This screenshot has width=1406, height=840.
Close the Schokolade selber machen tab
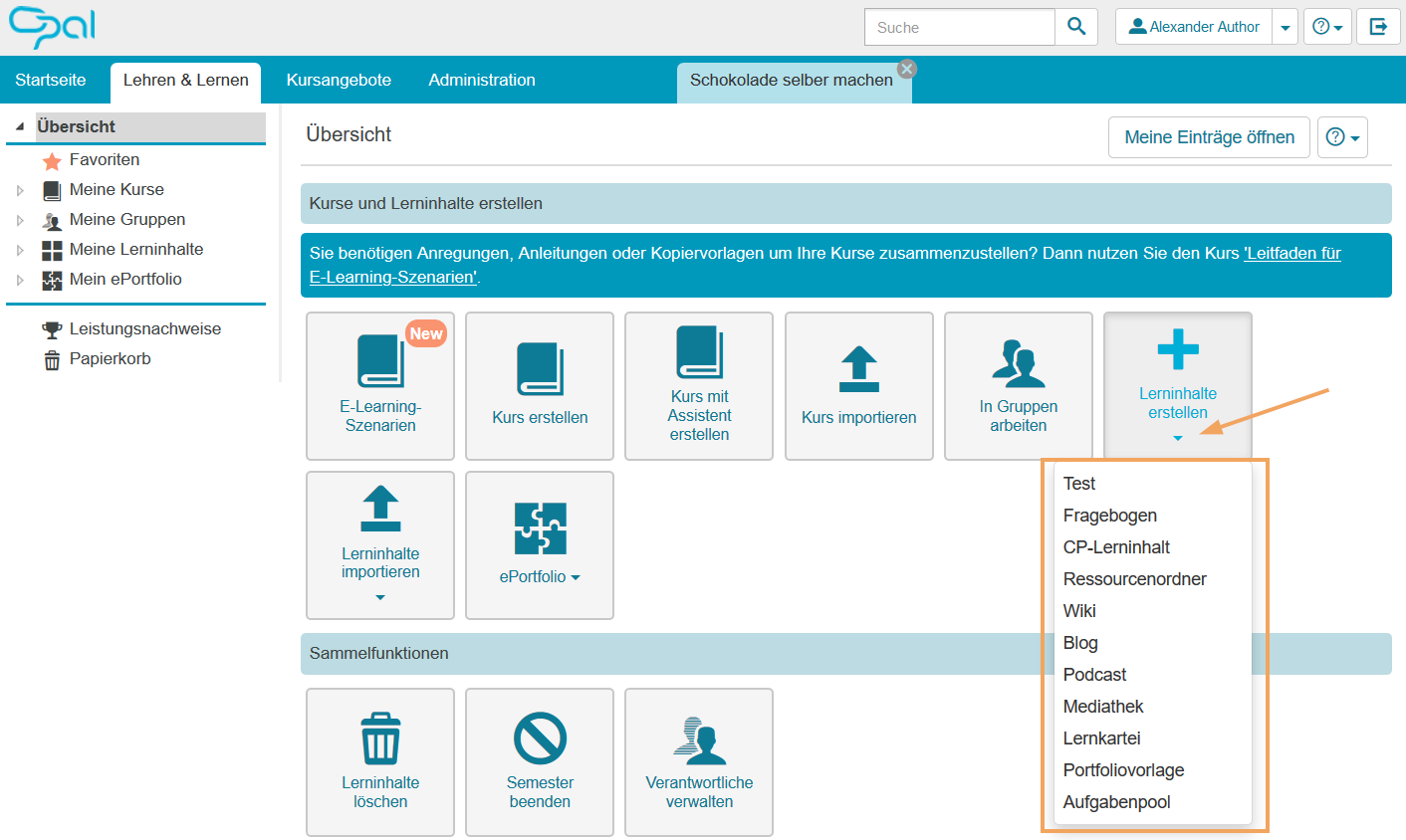click(x=906, y=69)
